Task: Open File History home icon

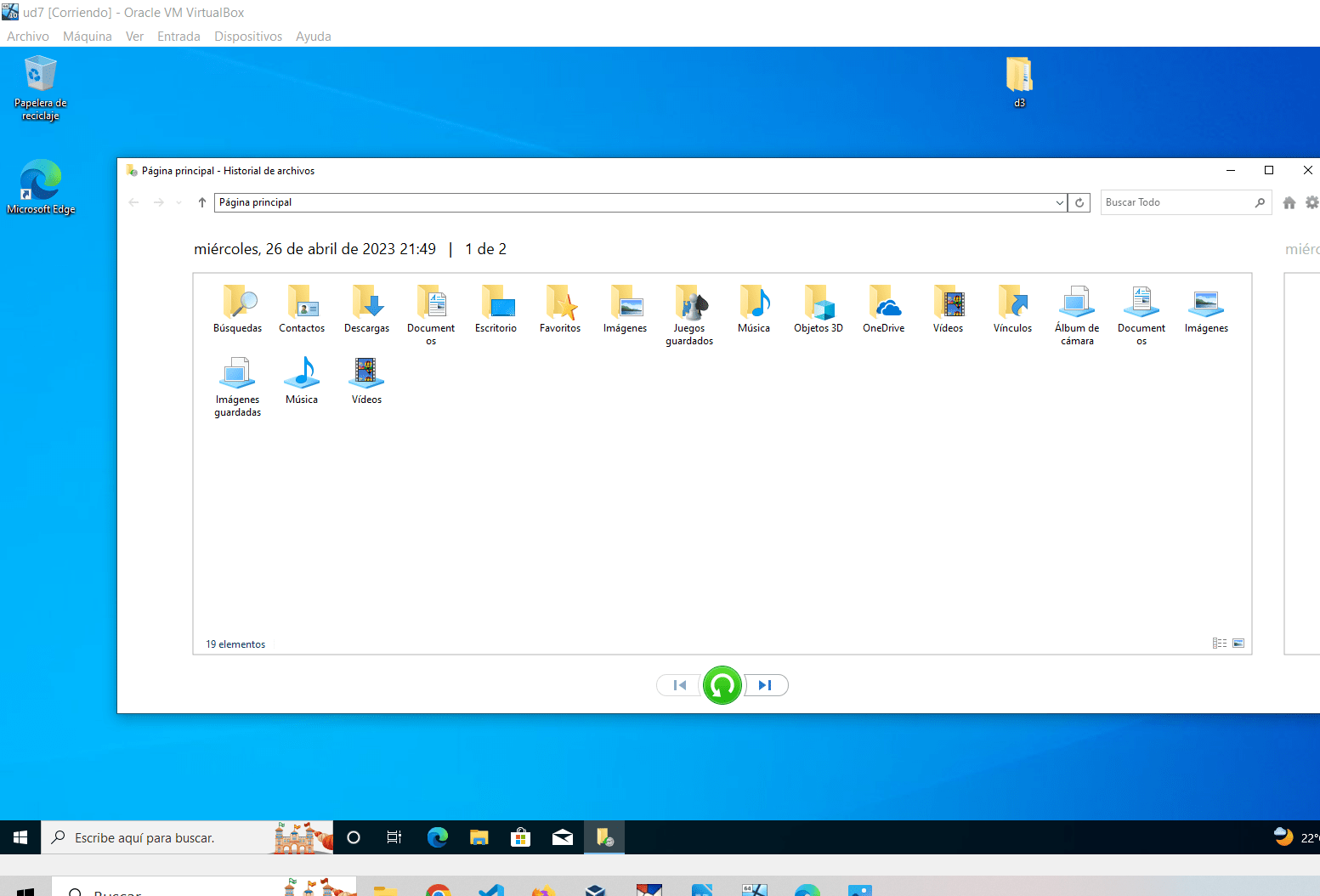Action: (1289, 202)
